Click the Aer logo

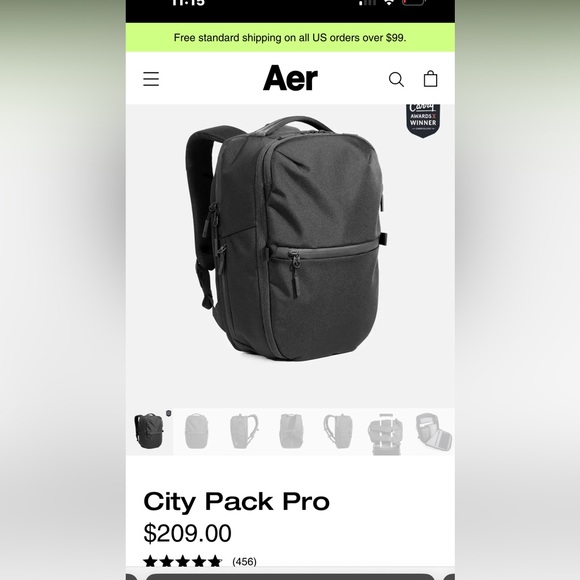click(x=290, y=78)
